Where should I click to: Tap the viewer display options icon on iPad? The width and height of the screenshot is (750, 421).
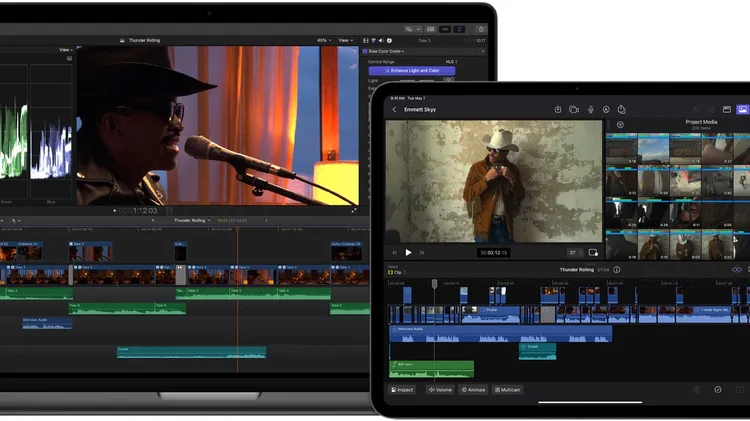click(593, 253)
